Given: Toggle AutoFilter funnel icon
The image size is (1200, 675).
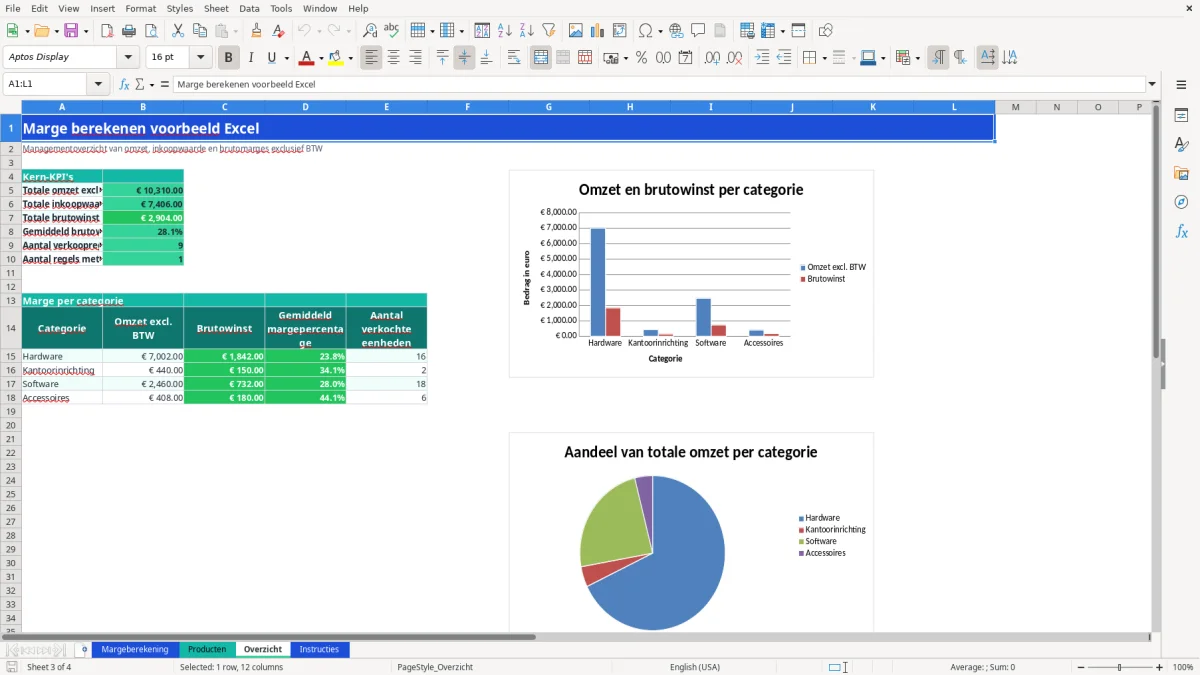Looking at the screenshot, I should point(549,31).
